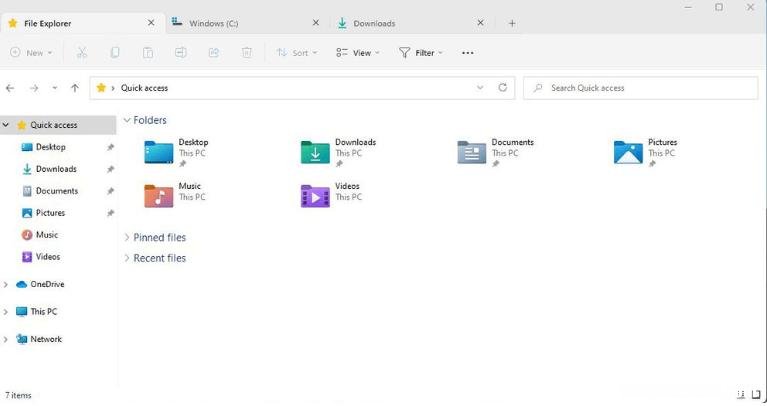Viewport: 767px width, 406px height.
Task: Open the Music folder icon in Folders
Action: [x=158, y=196]
